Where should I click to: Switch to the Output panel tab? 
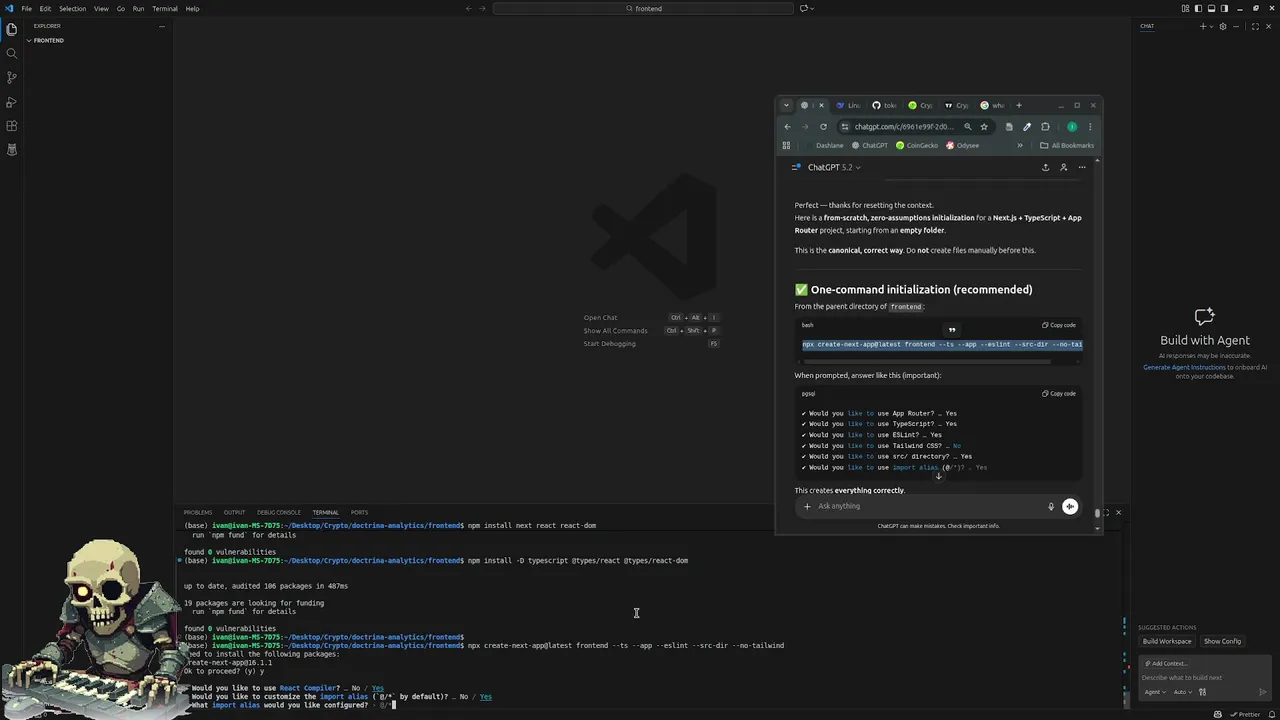tap(234, 512)
